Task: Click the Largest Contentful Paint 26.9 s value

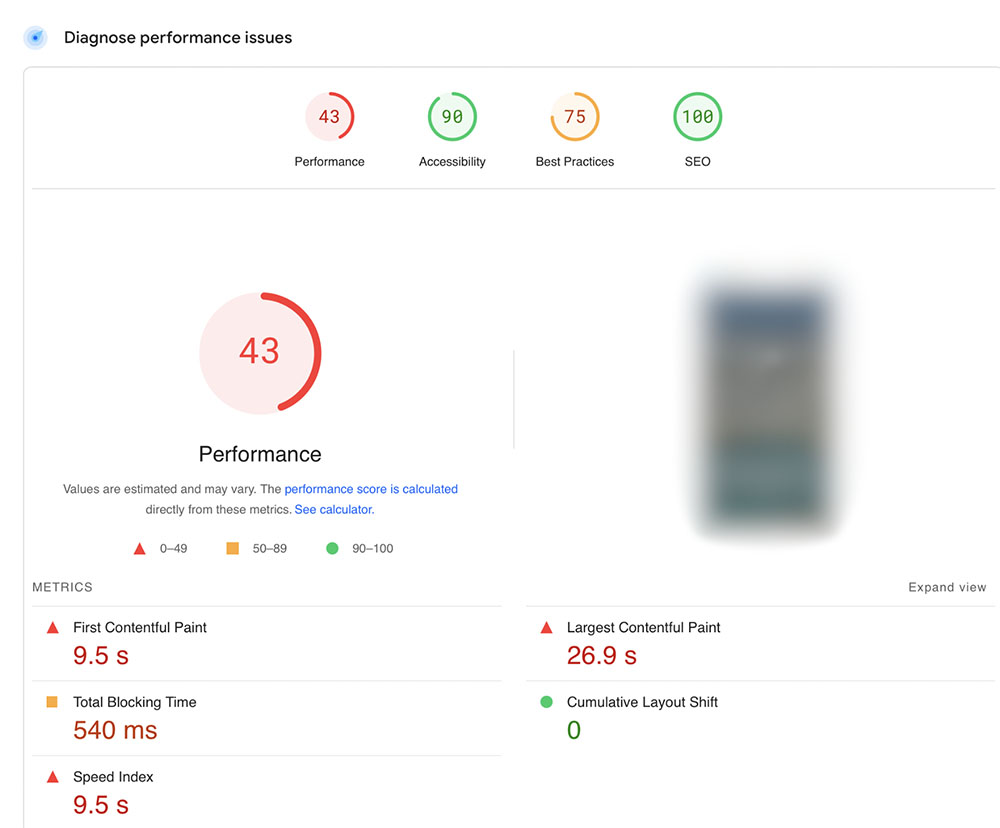Action: click(601, 656)
